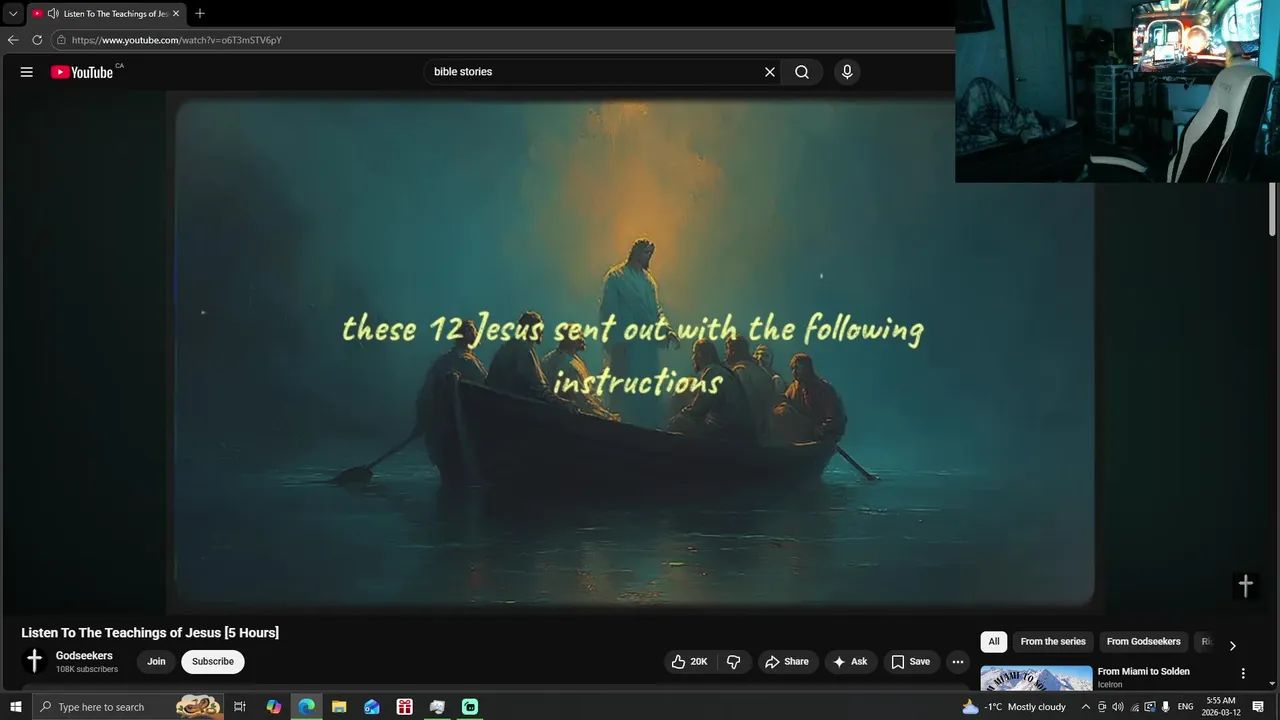The height and width of the screenshot is (720, 1280).
Task: Select 'Listen To The Teachings of Jesus' tab
Action: coord(106,14)
